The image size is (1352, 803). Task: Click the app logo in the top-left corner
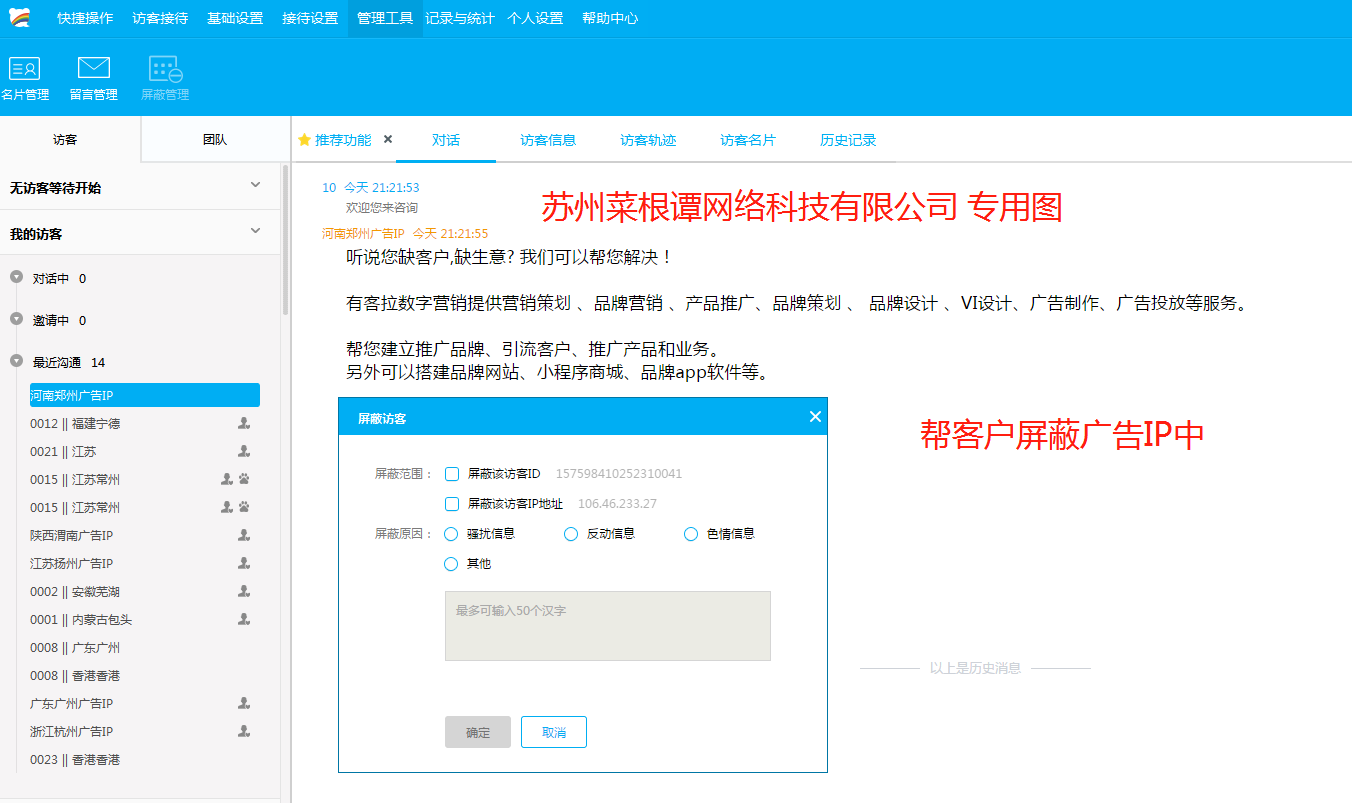coord(20,18)
